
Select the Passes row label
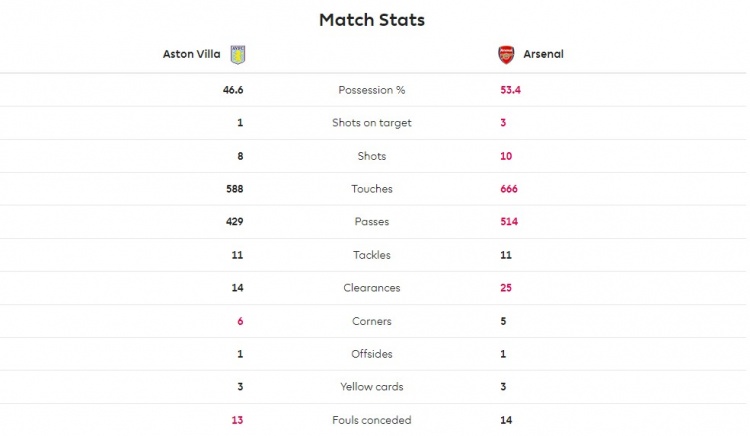pos(372,222)
